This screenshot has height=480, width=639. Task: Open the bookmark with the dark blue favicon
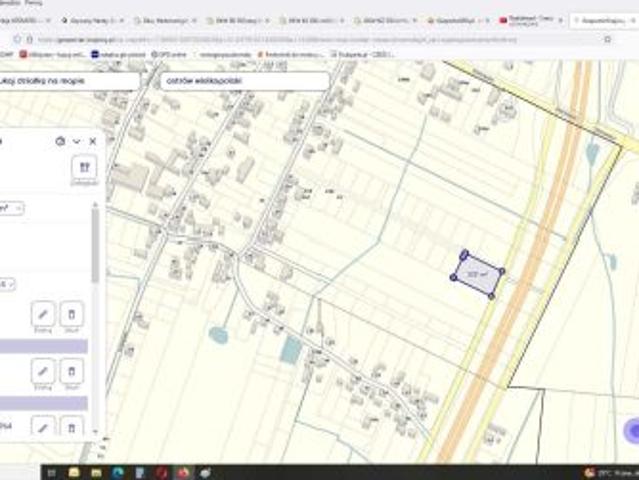click(x=118, y=54)
